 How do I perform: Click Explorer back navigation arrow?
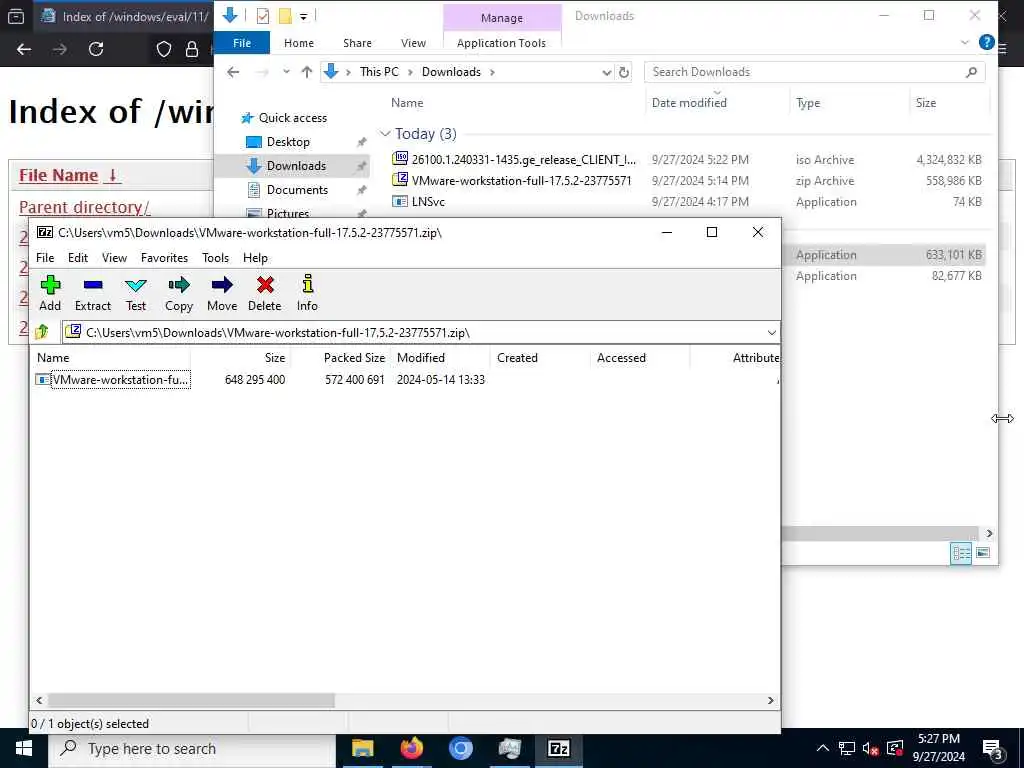point(233,72)
